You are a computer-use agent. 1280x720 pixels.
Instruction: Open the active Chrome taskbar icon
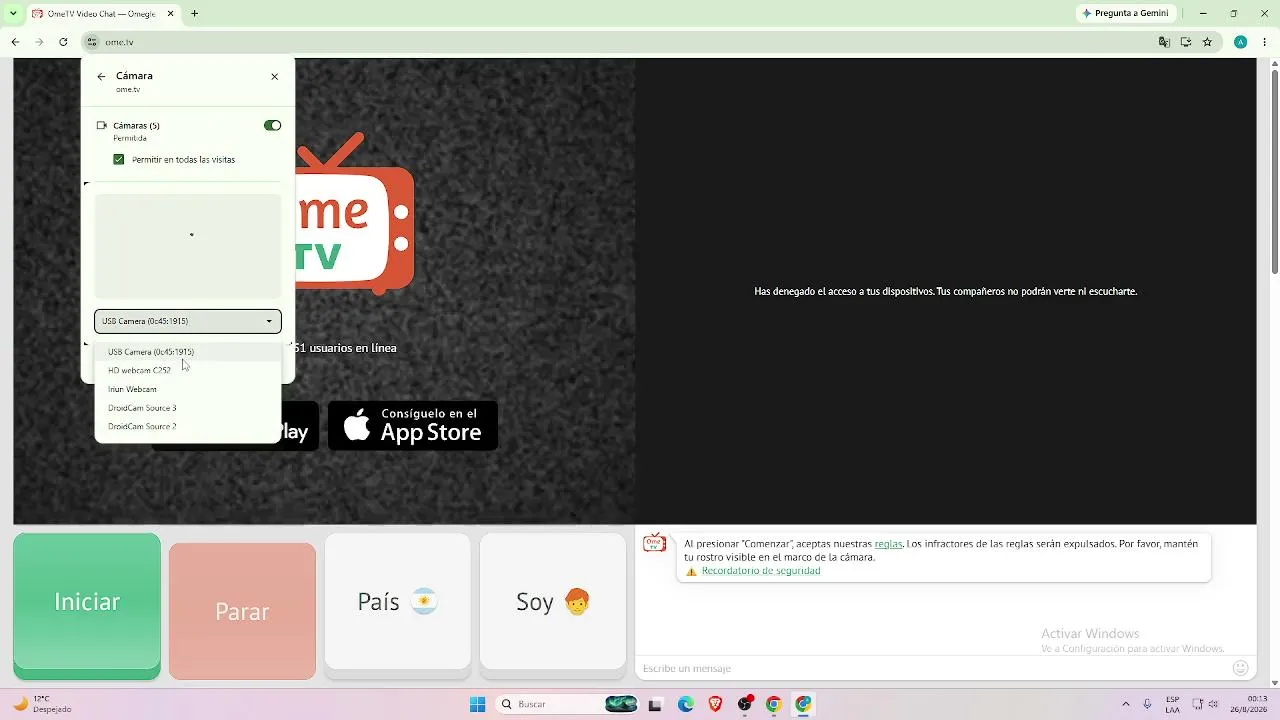click(x=803, y=704)
